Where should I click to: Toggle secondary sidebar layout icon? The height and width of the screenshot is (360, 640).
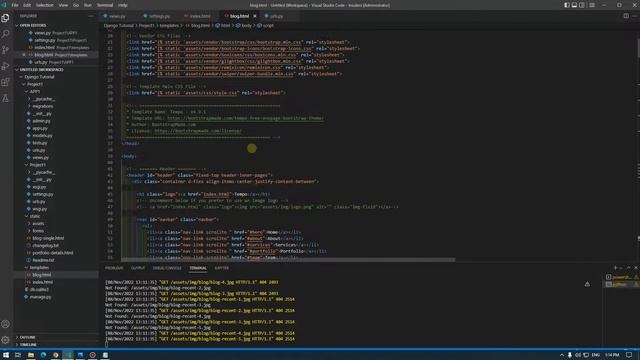582,5
